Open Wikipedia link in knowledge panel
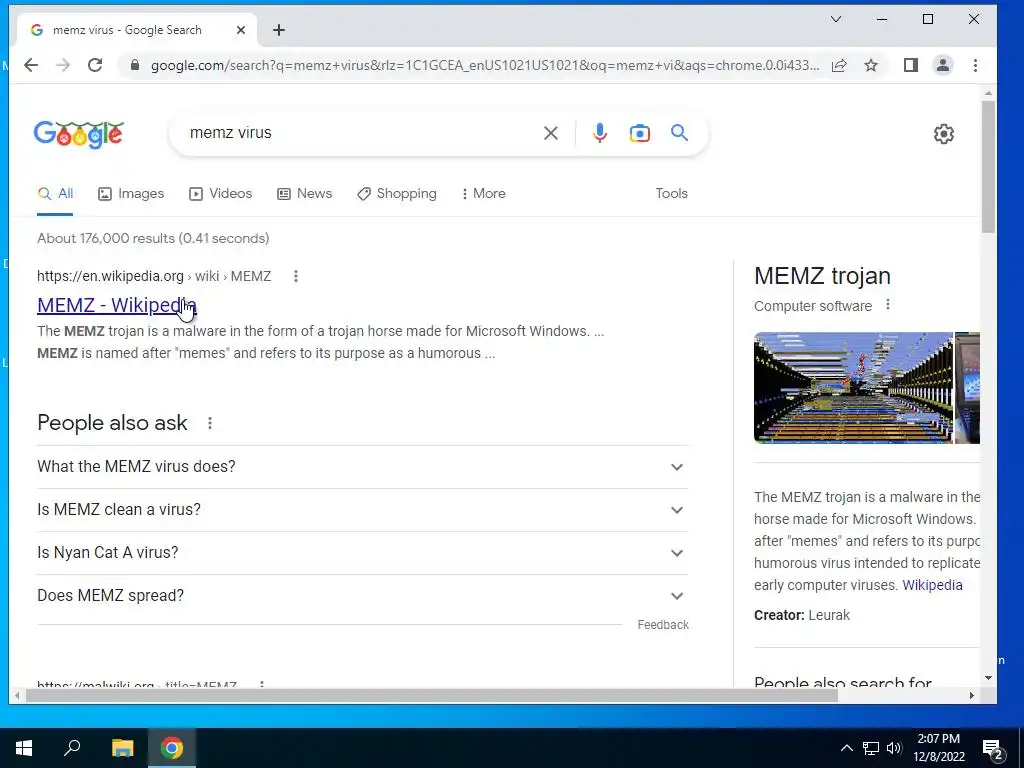The image size is (1024, 768). pyautogui.click(x=932, y=585)
